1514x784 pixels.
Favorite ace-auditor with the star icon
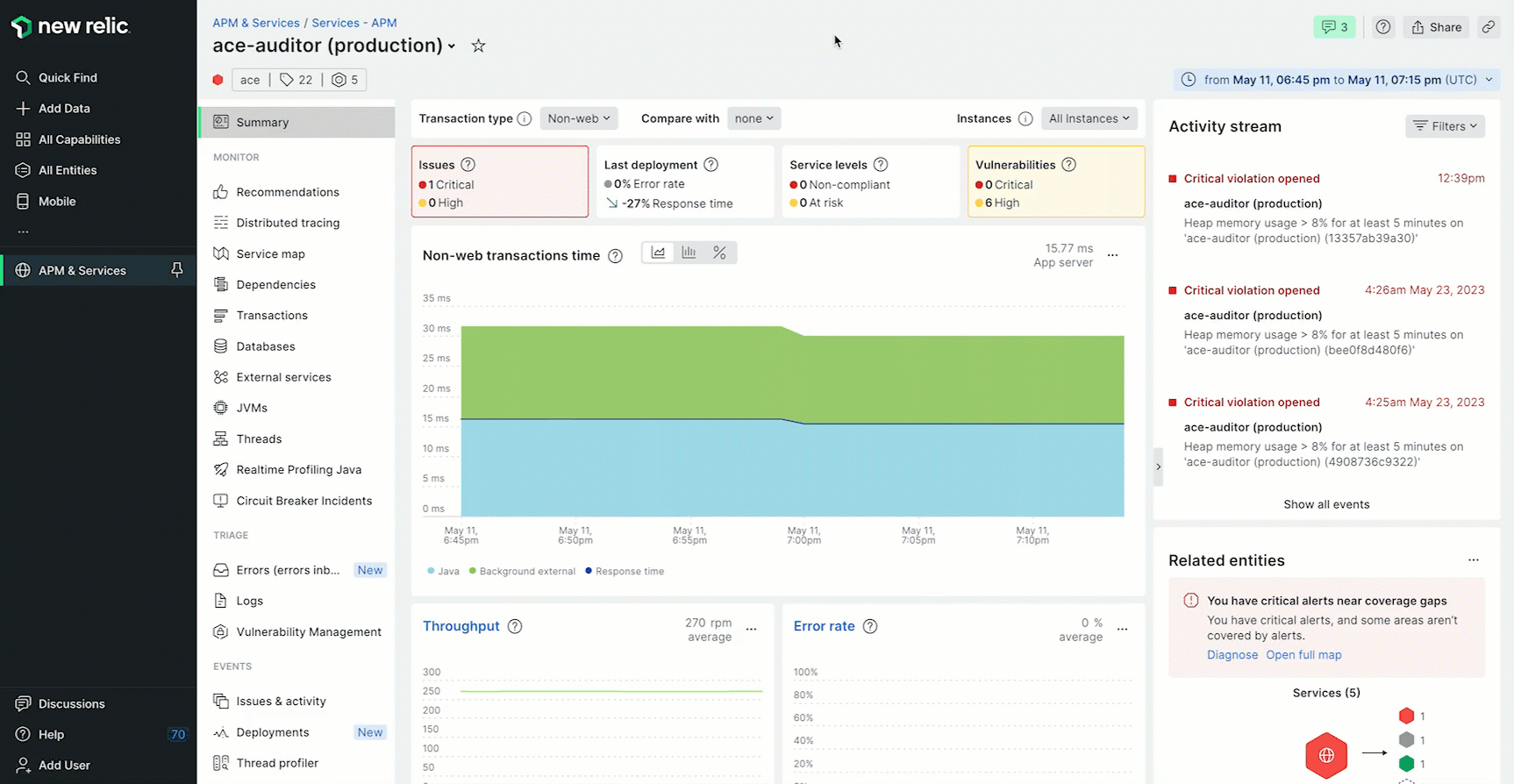pos(478,46)
